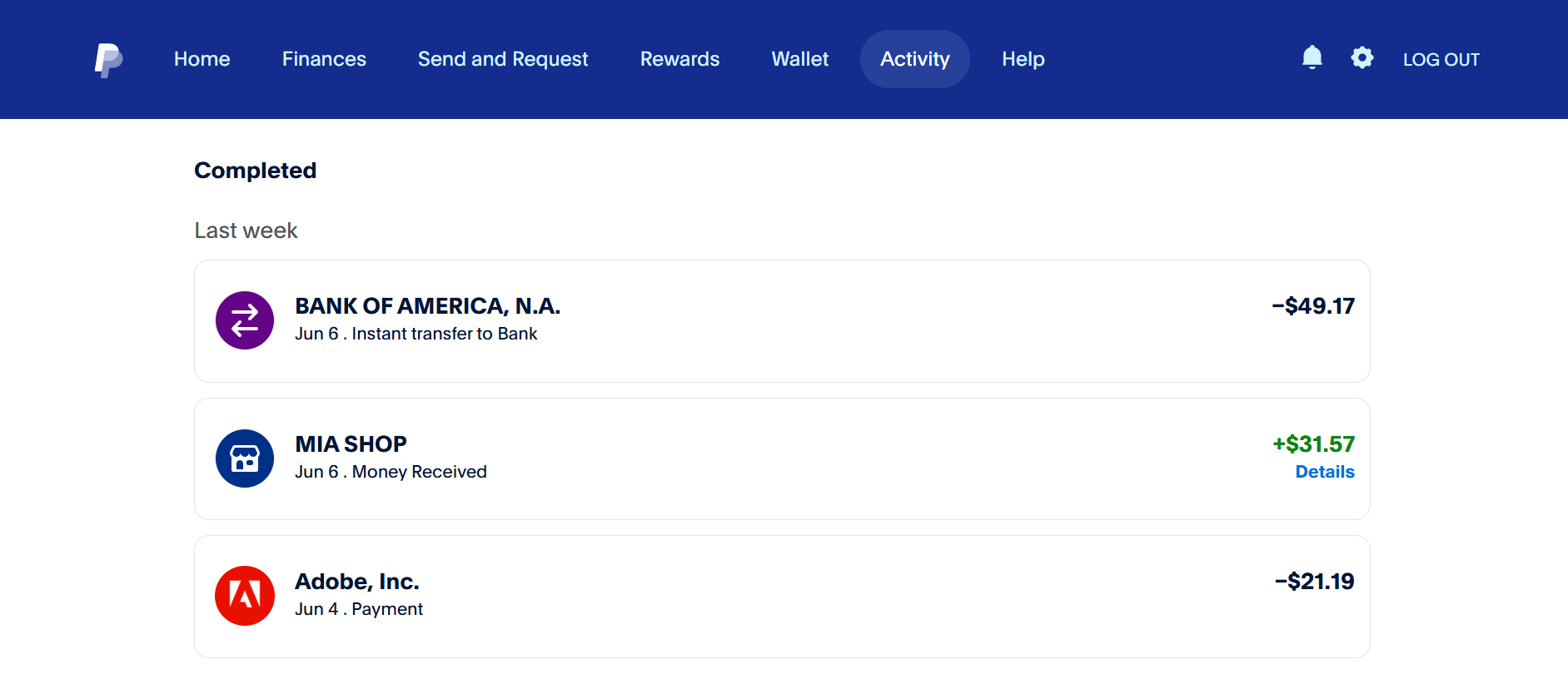Screen dimensions: 1568x684
Task: Go to the Home tab
Action: click(202, 59)
